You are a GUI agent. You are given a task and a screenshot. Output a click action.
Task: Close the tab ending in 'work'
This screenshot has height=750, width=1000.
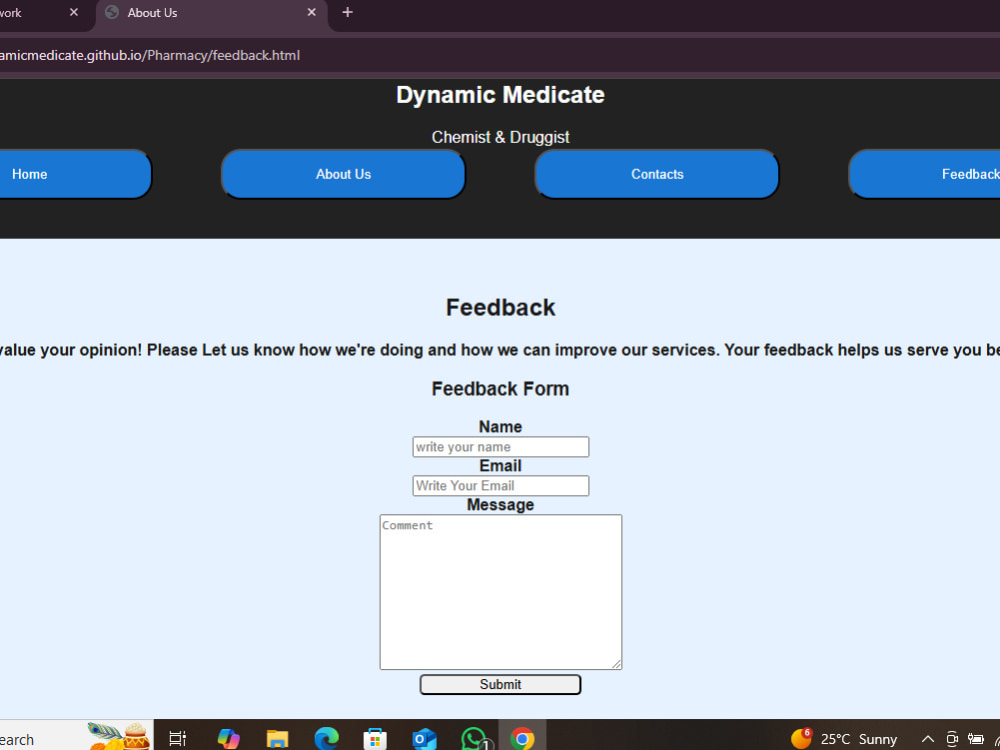pyautogui.click(x=74, y=12)
